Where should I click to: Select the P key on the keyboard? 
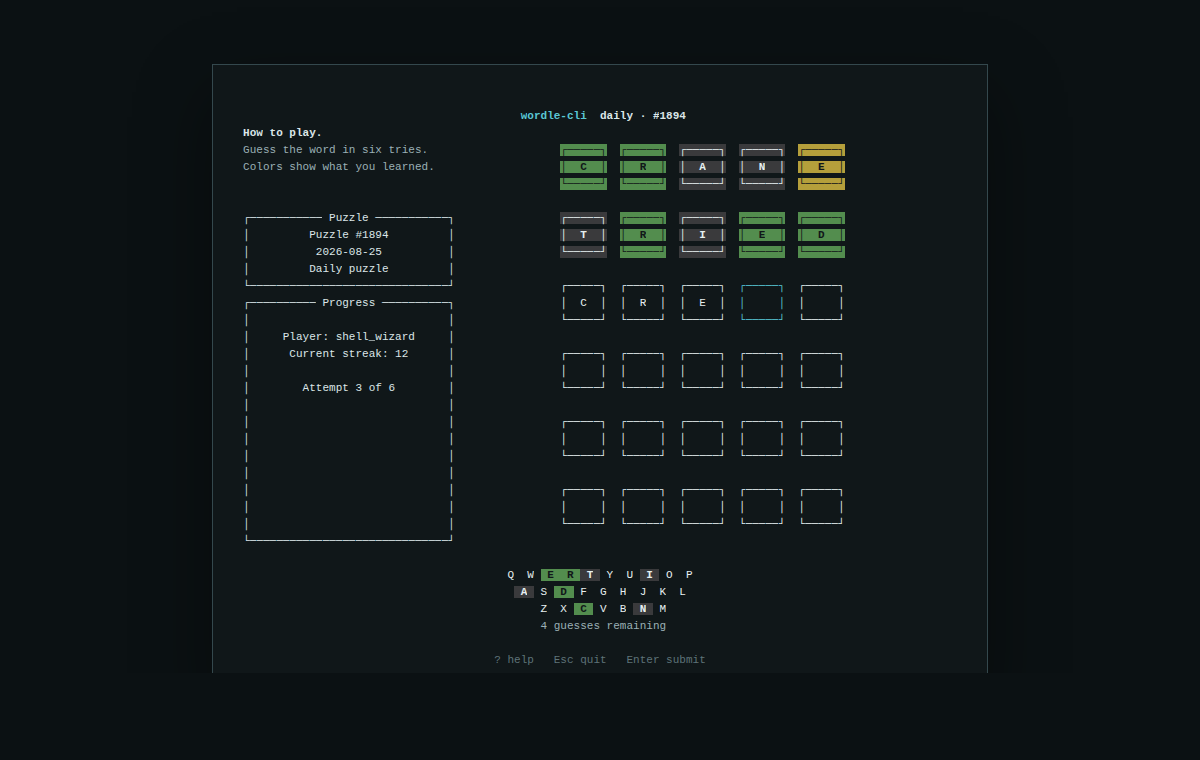click(689, 575)
